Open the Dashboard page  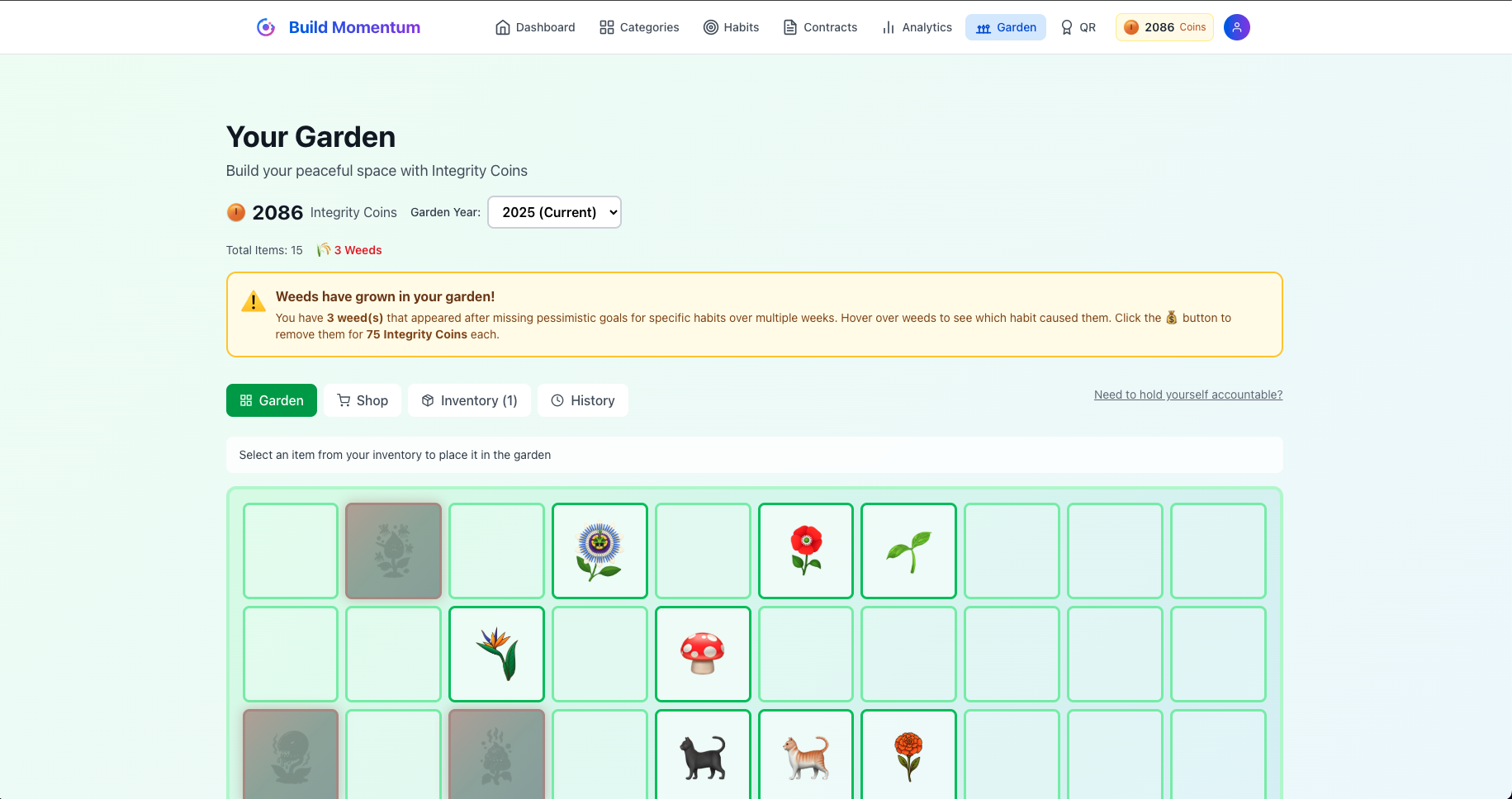[534, 26]
